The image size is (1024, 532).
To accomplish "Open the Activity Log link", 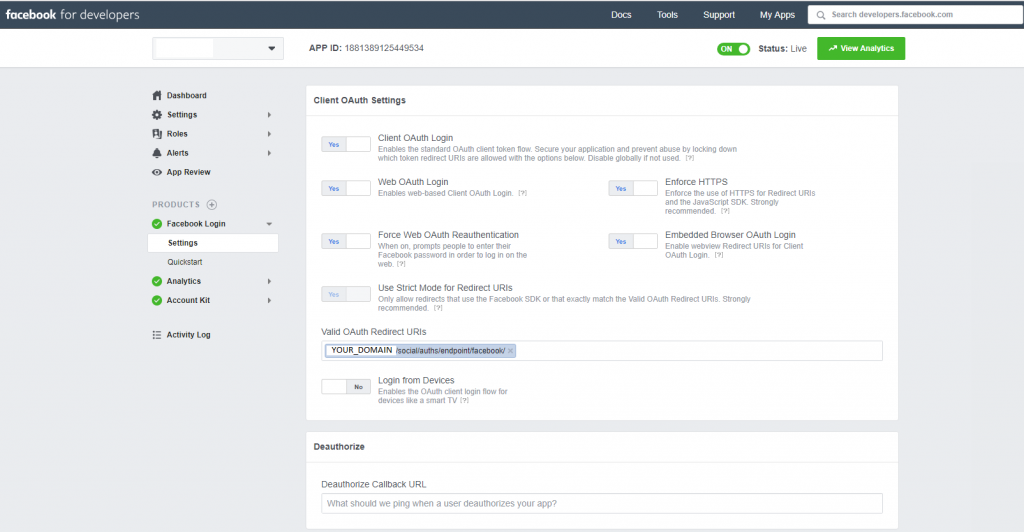I will coord(189,335).
